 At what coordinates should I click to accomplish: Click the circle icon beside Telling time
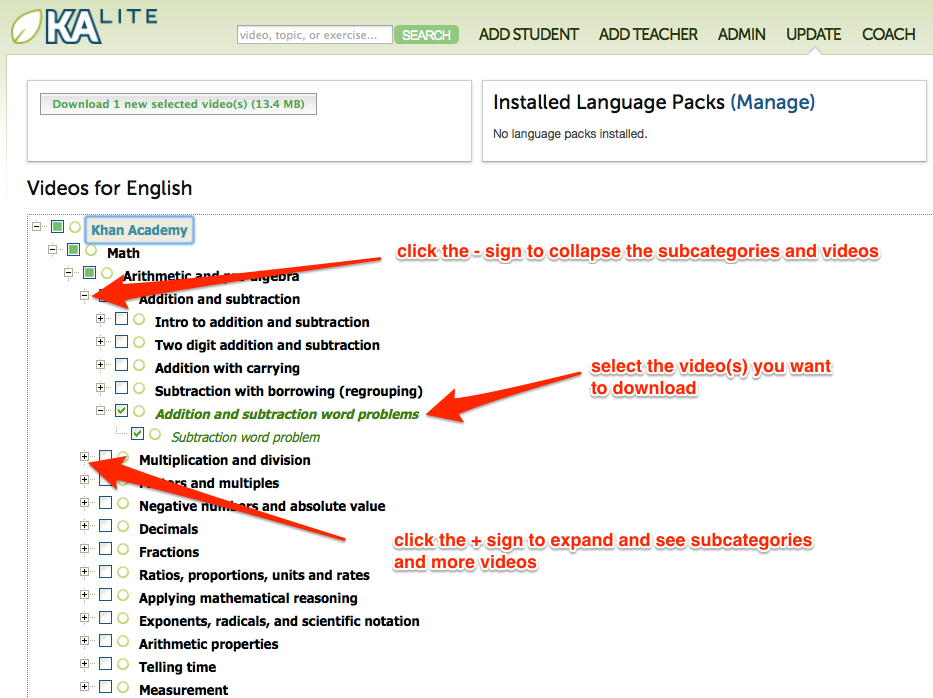tap(123, 664)
